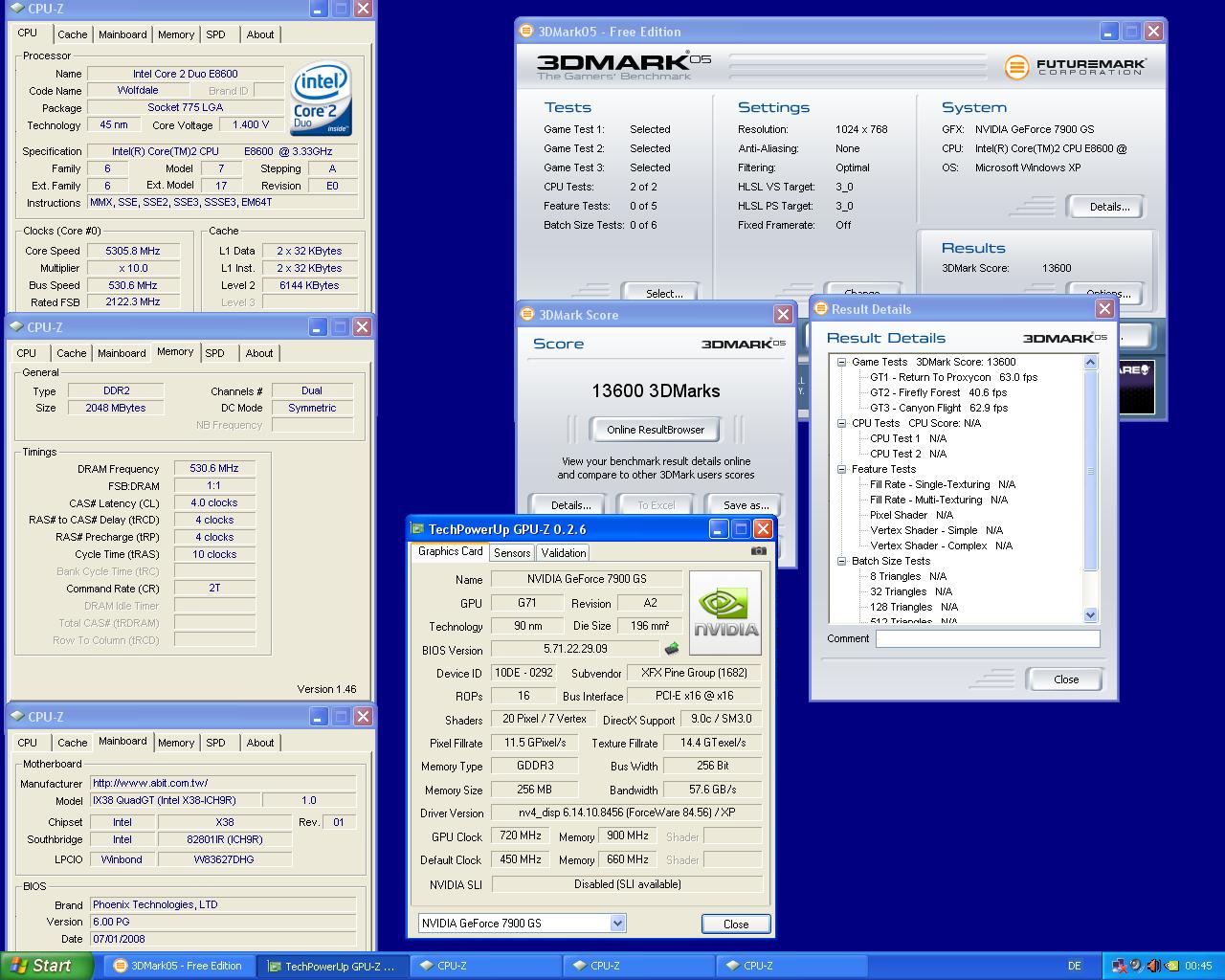Click manufacturer http://www.abit.com.tw/ field
1225x980 pixels.
point(224,783)
